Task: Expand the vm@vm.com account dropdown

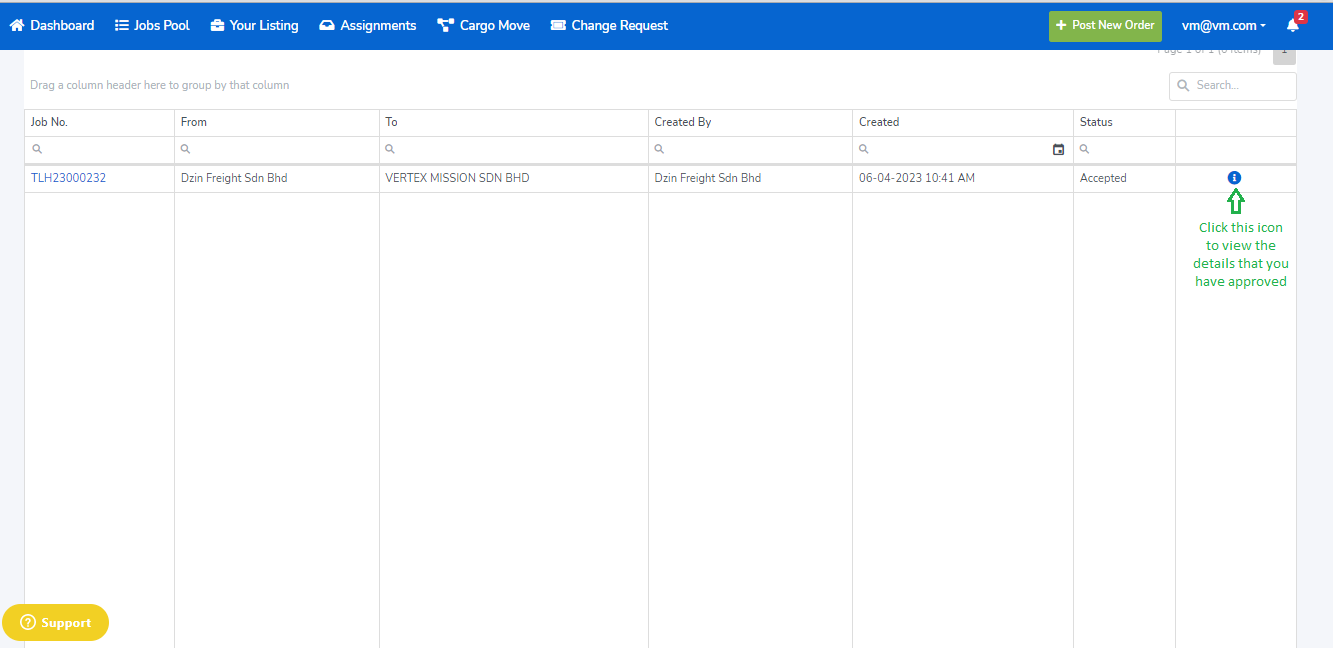Action: click(1223, 26)
